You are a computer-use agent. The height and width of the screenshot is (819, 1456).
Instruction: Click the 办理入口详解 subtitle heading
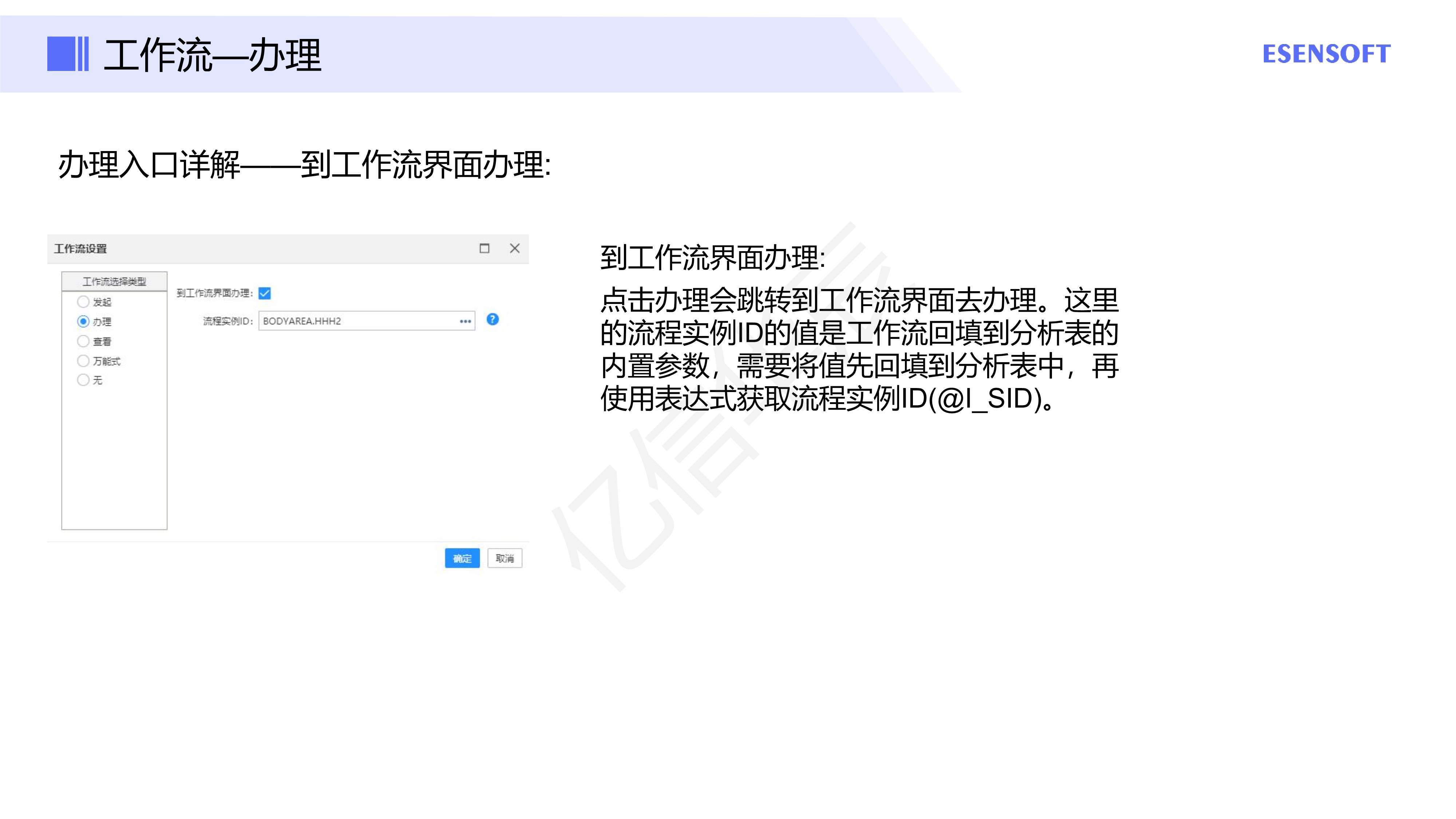[x=149, y=165]
